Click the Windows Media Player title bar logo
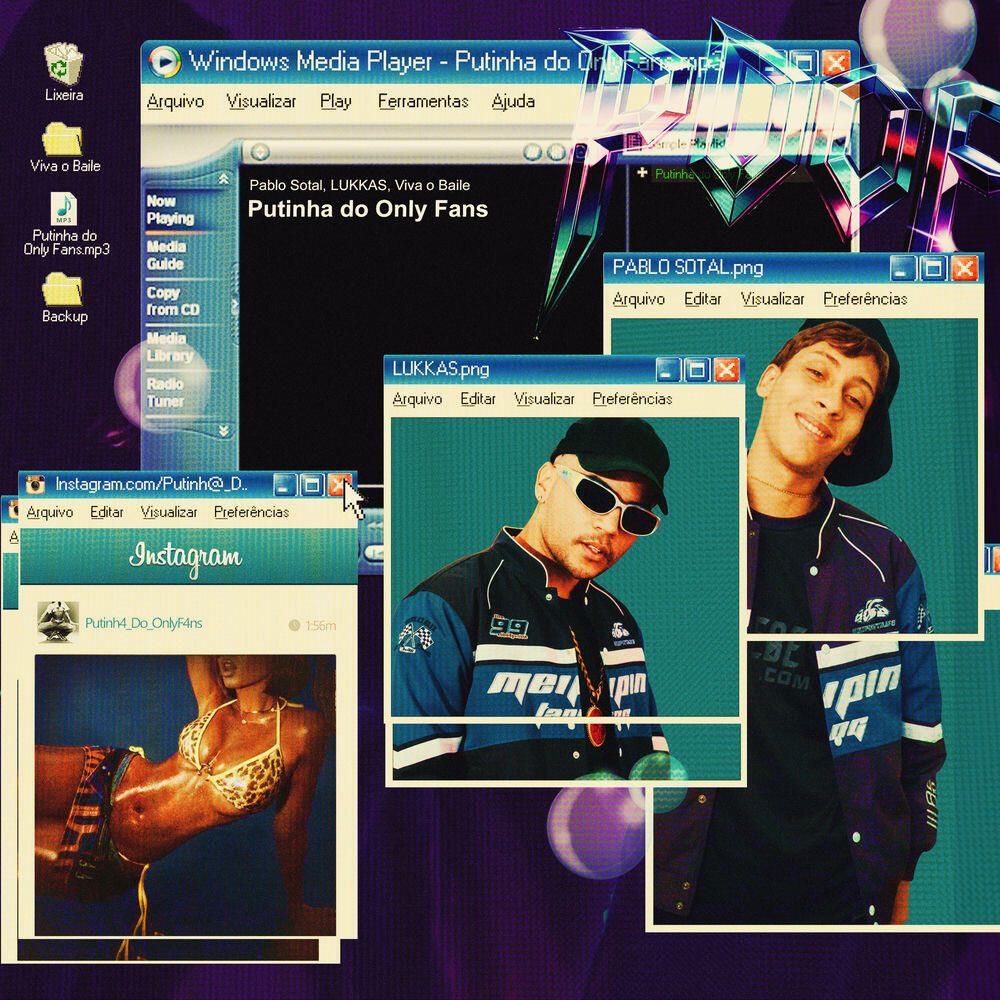The image size is (1000, 1000). [165, 62]
